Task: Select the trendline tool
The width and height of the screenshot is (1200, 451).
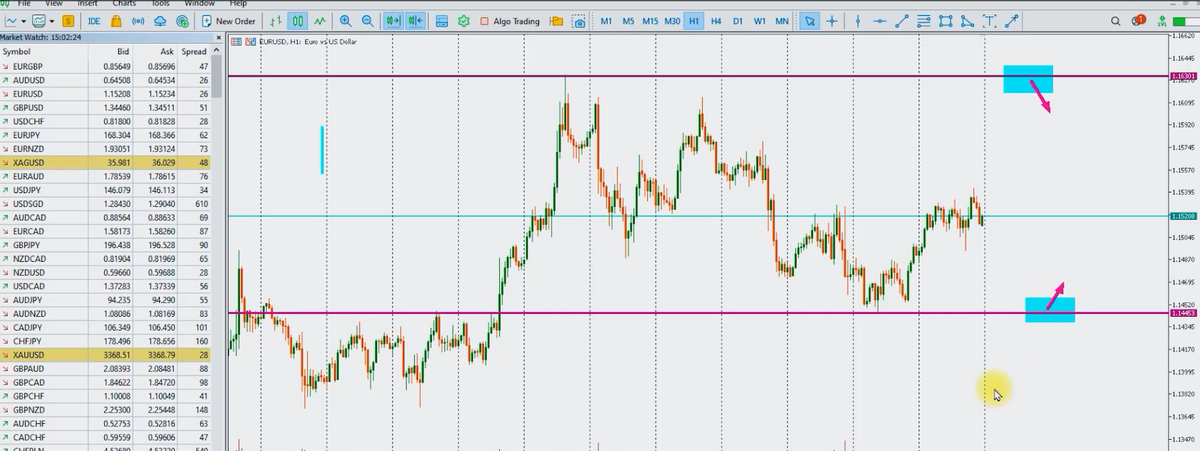Action: click(902, 21)
